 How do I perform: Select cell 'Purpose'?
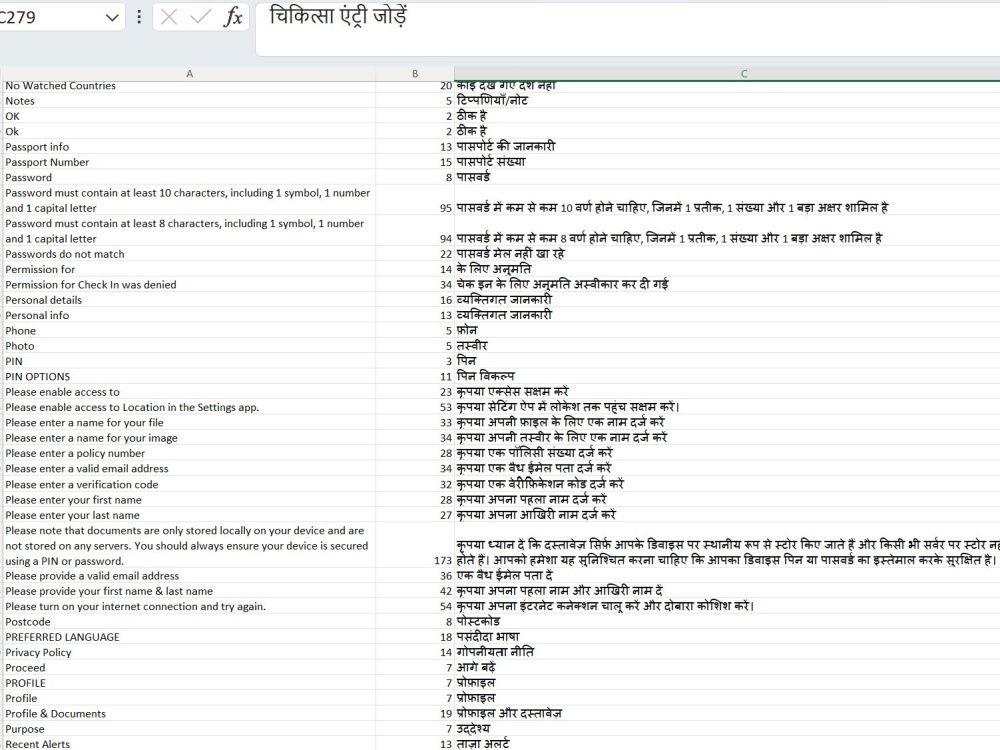tap(189, 728)
